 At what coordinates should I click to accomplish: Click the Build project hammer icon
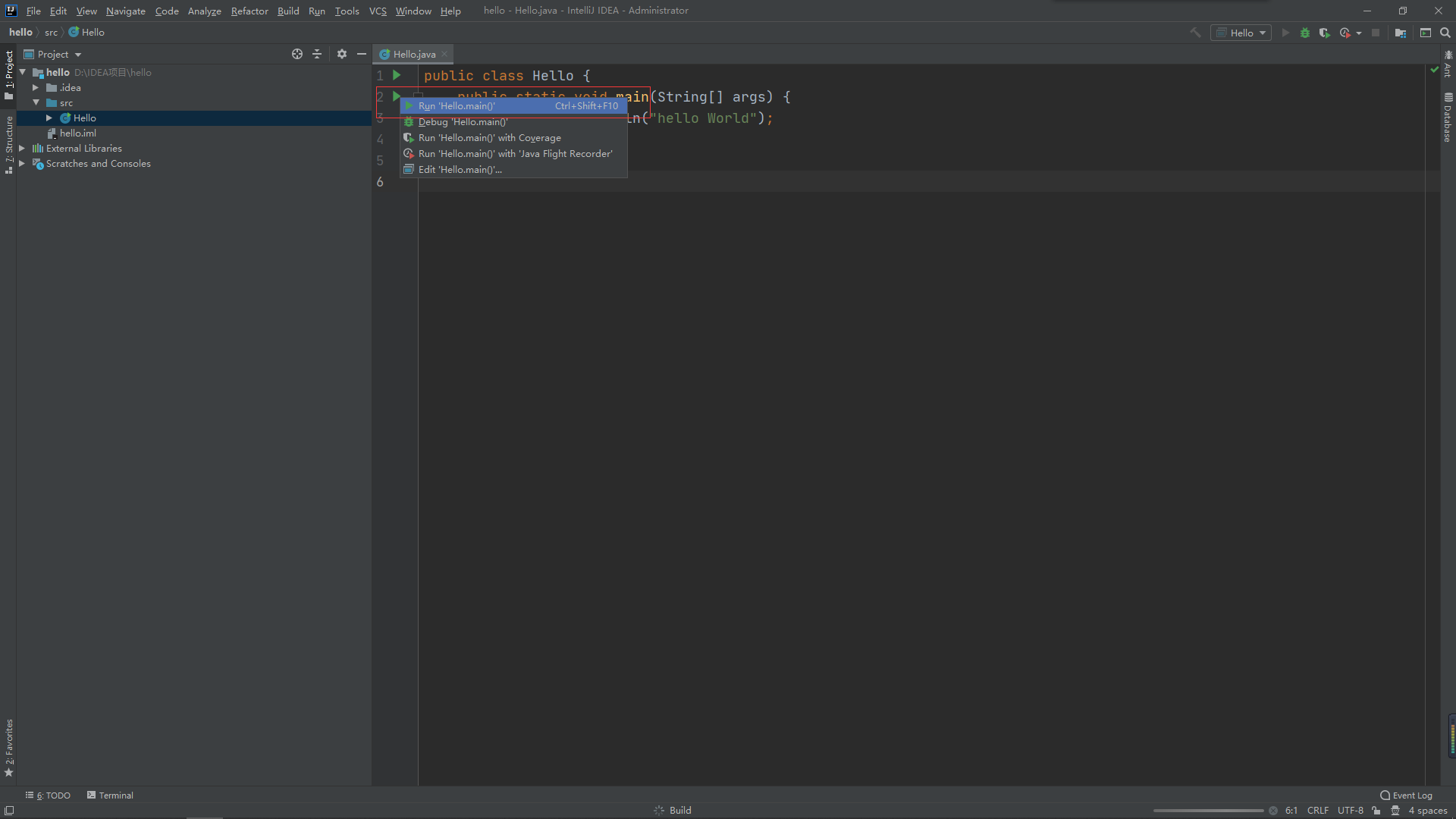[1195, 33]
